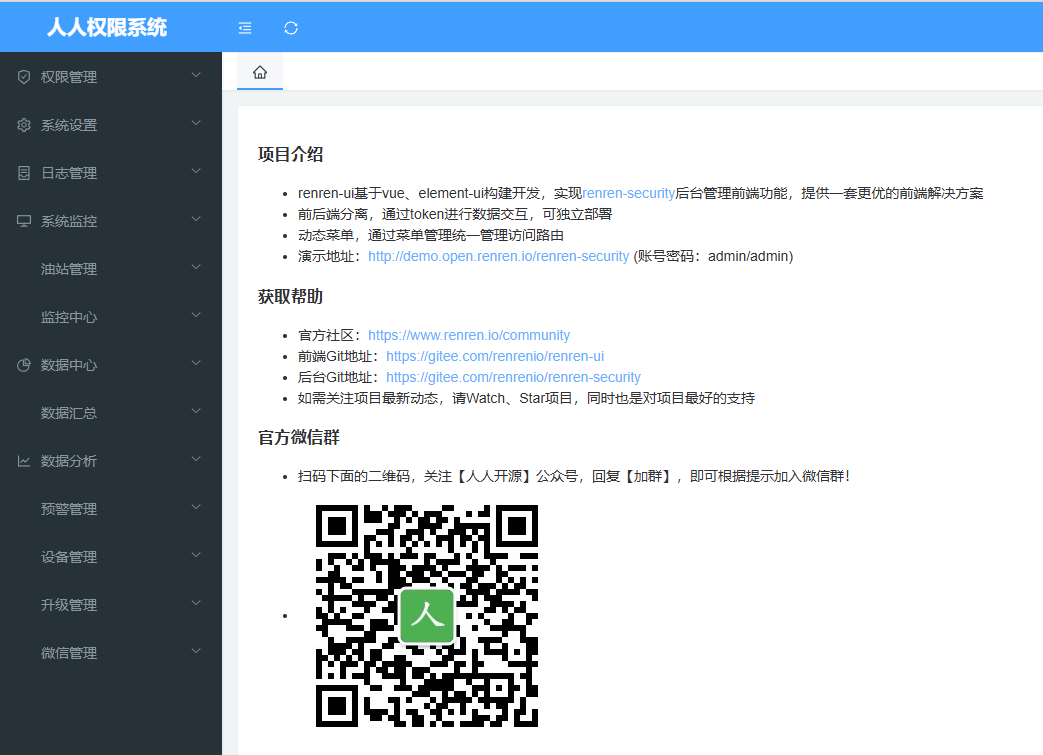Expand the 权限管理 menu chevron

[x=196, y=75]
